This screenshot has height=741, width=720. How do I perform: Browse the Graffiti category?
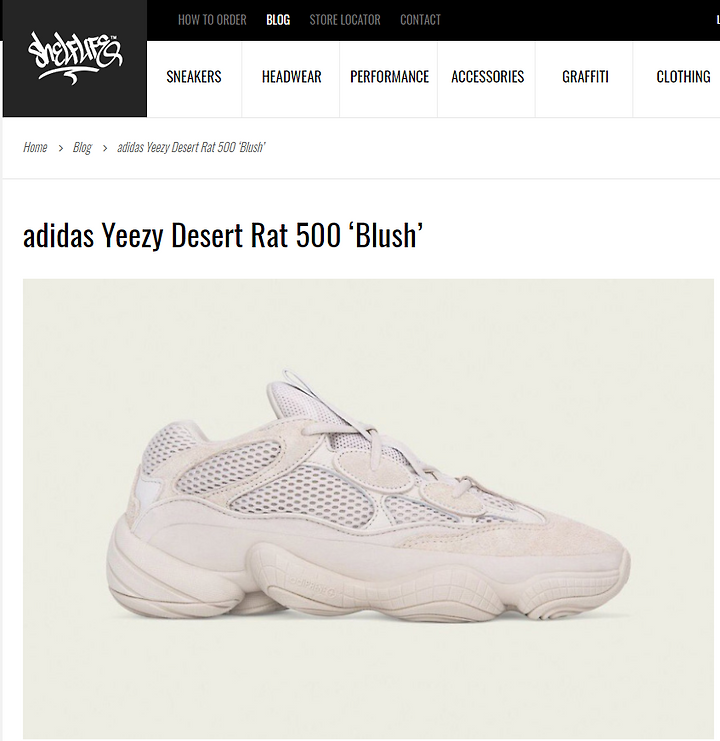[x=585, y=77]
